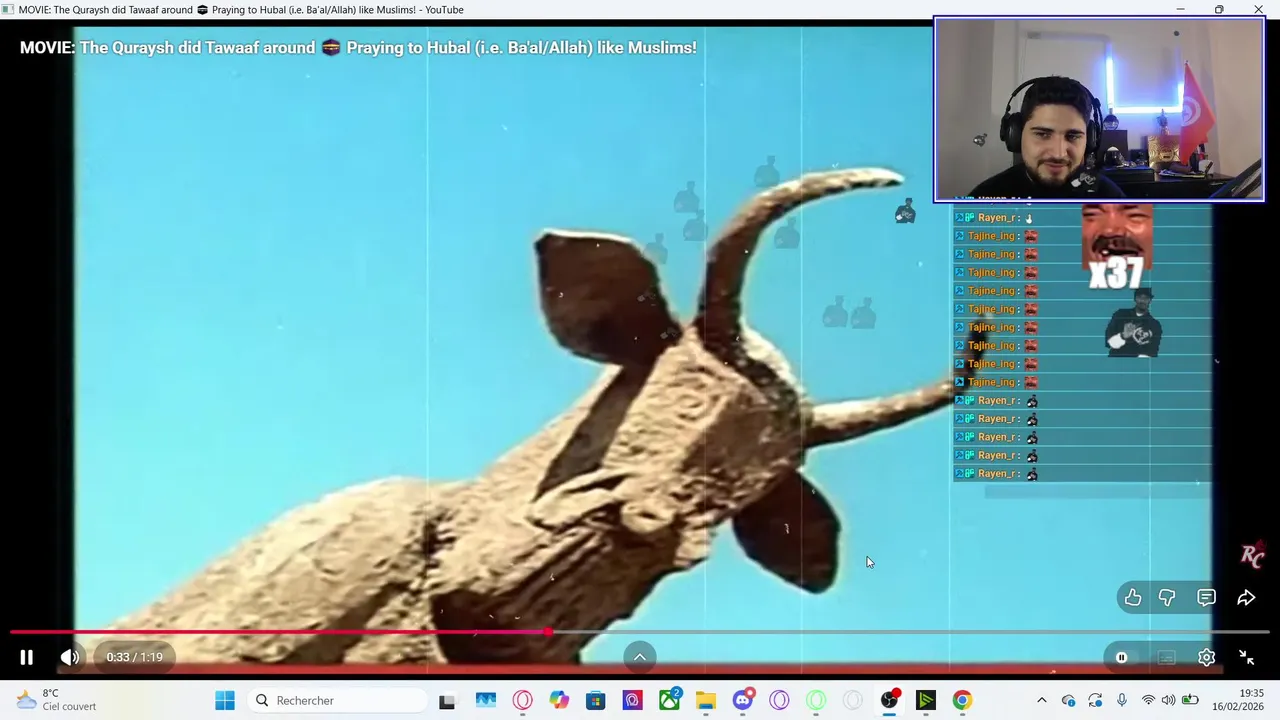Exit full screen mode
This screenshot has height=720, width=1280.
pos(1246,657)
